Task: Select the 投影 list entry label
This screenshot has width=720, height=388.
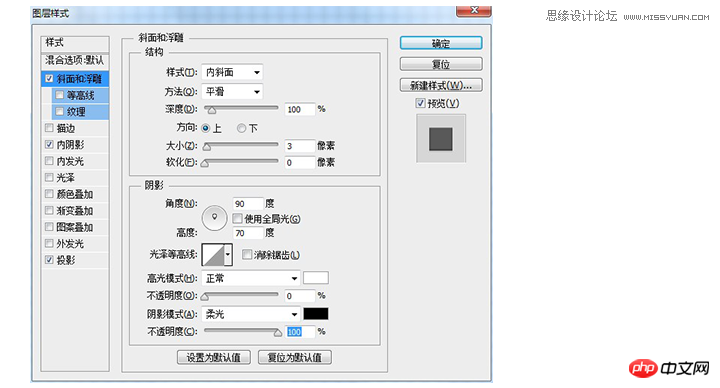Action: point(66,260)
